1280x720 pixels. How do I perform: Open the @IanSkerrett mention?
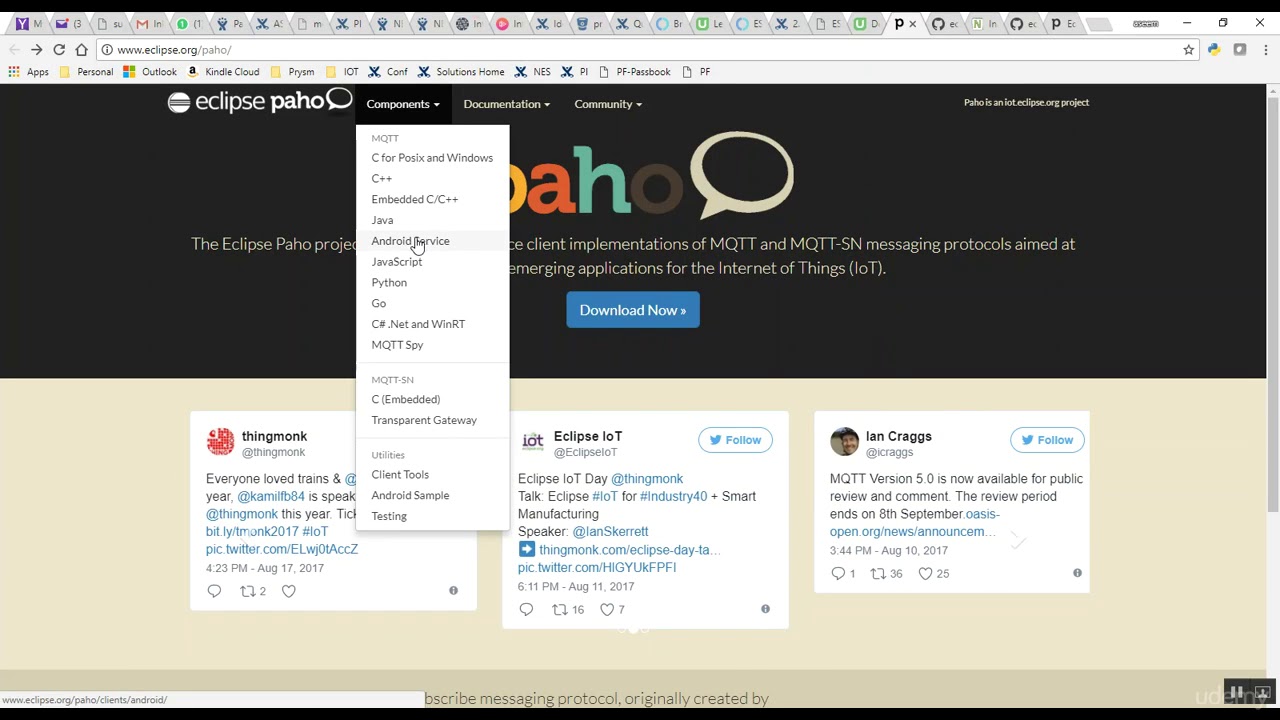[x=610, y=532]
